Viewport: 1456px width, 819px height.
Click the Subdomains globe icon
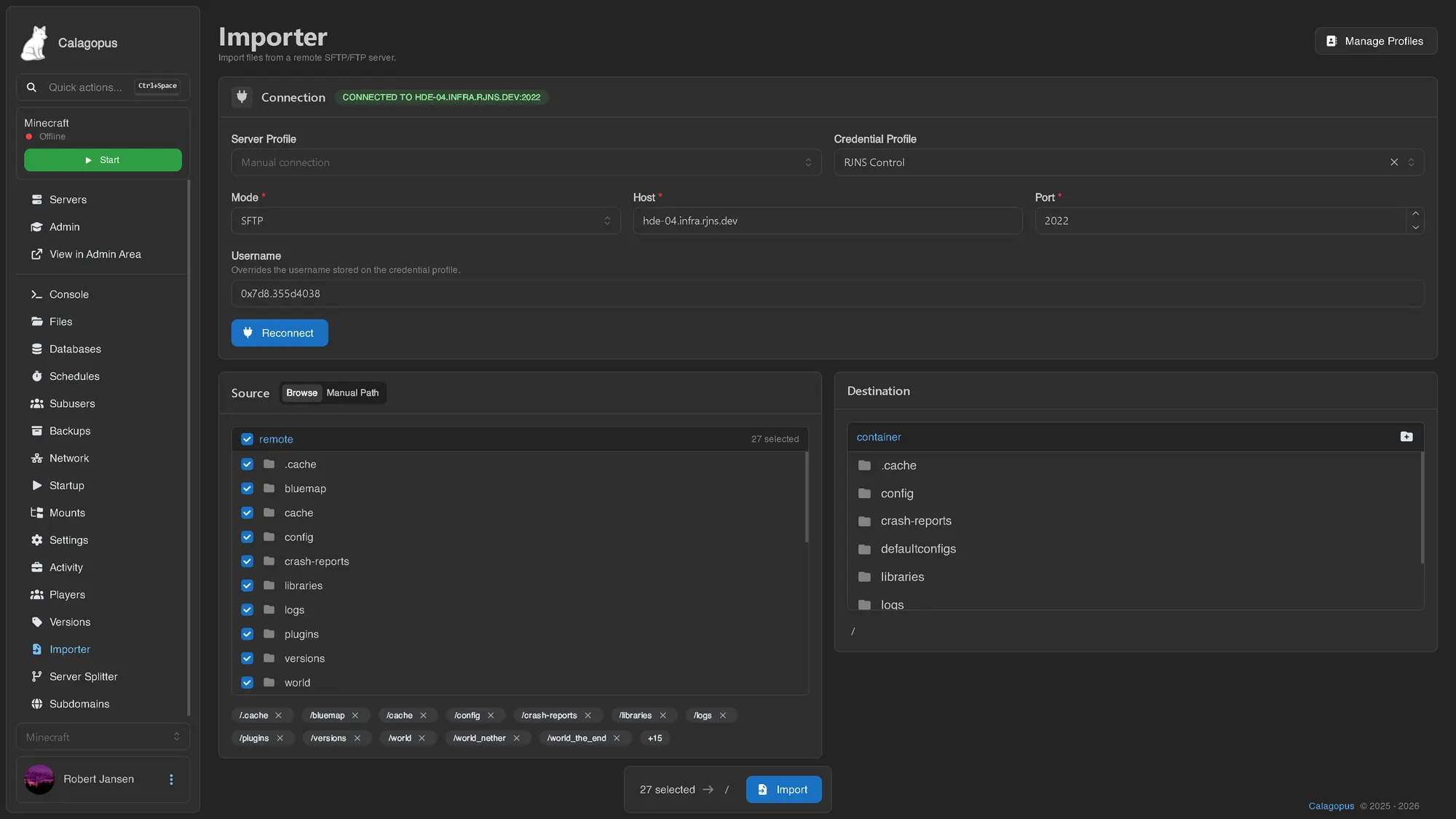click(36, 704)
